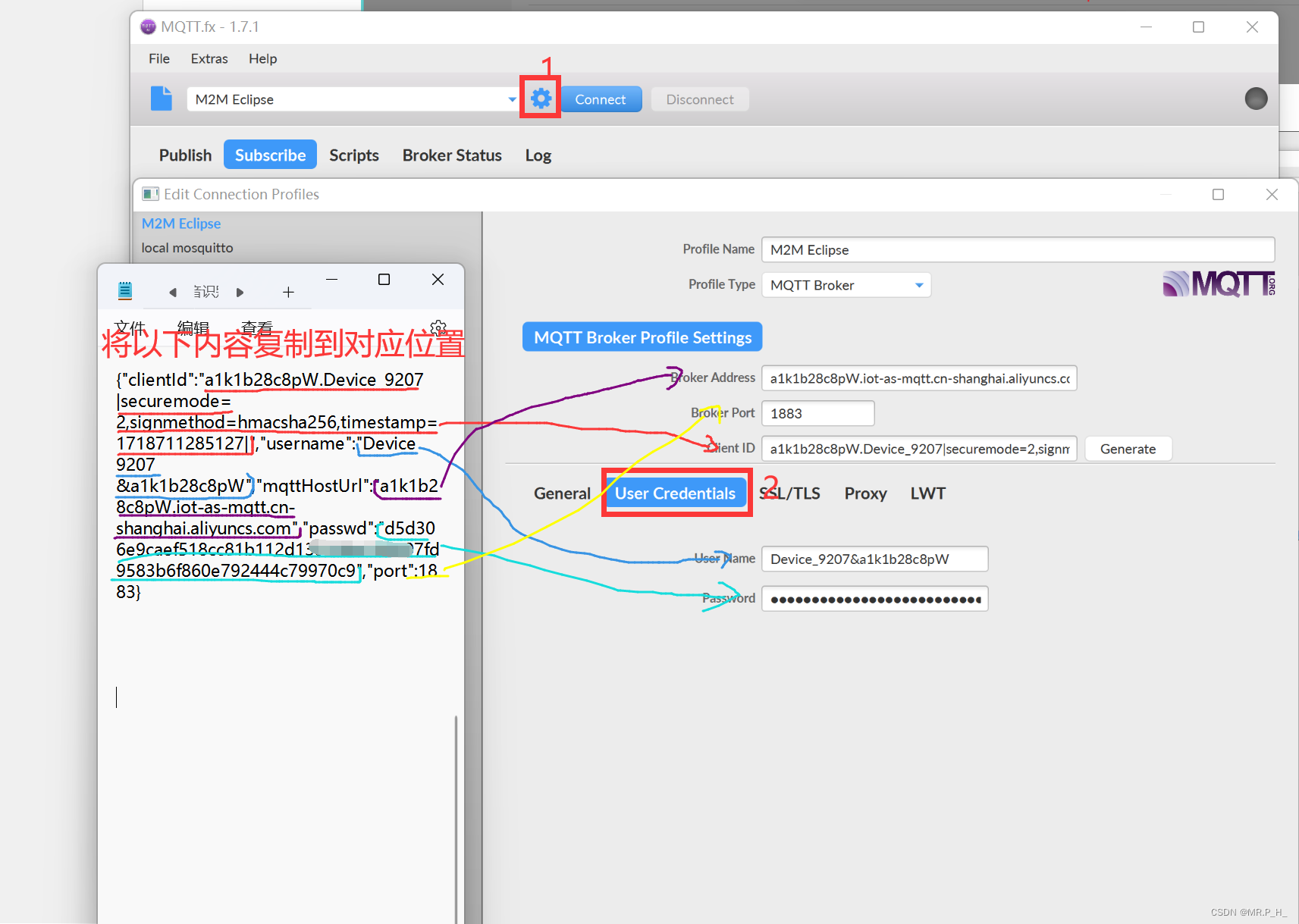The image size is (1299, 924).
Task: Open the File menu
Action: point(159,58)
